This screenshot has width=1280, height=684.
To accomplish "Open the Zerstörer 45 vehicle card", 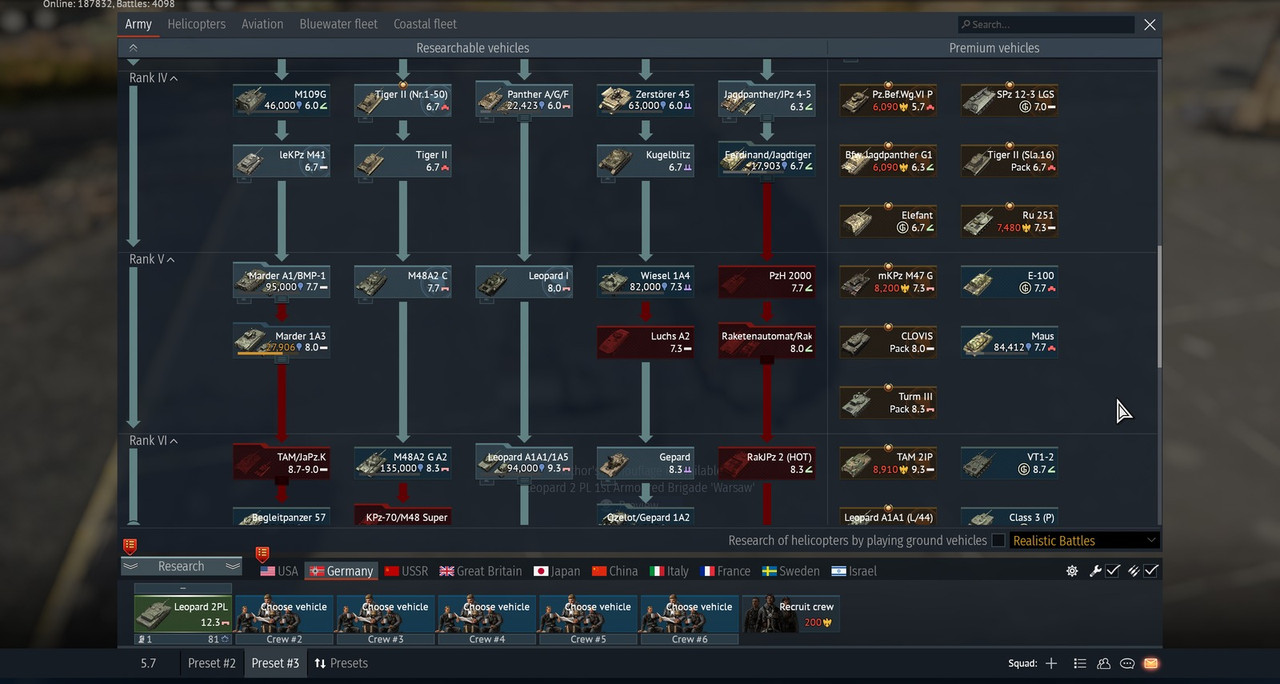I will 645,100.
